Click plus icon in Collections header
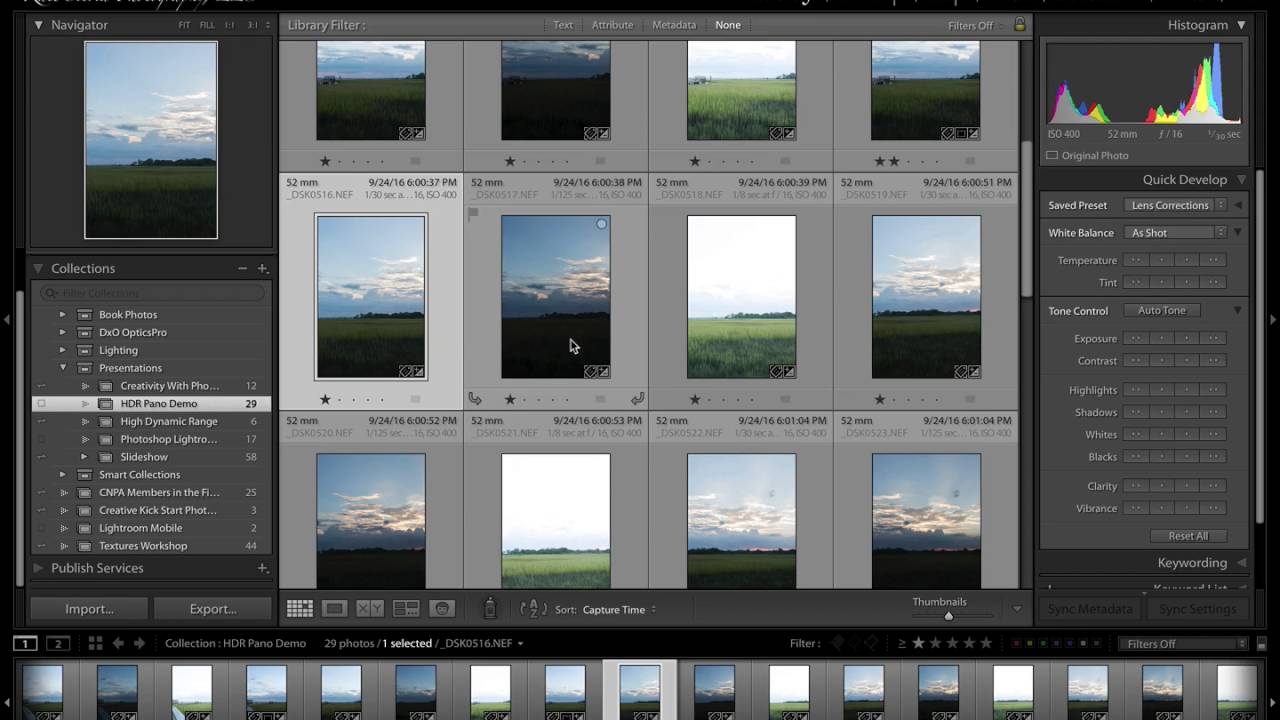1280x720 pixels. point(263,268)
